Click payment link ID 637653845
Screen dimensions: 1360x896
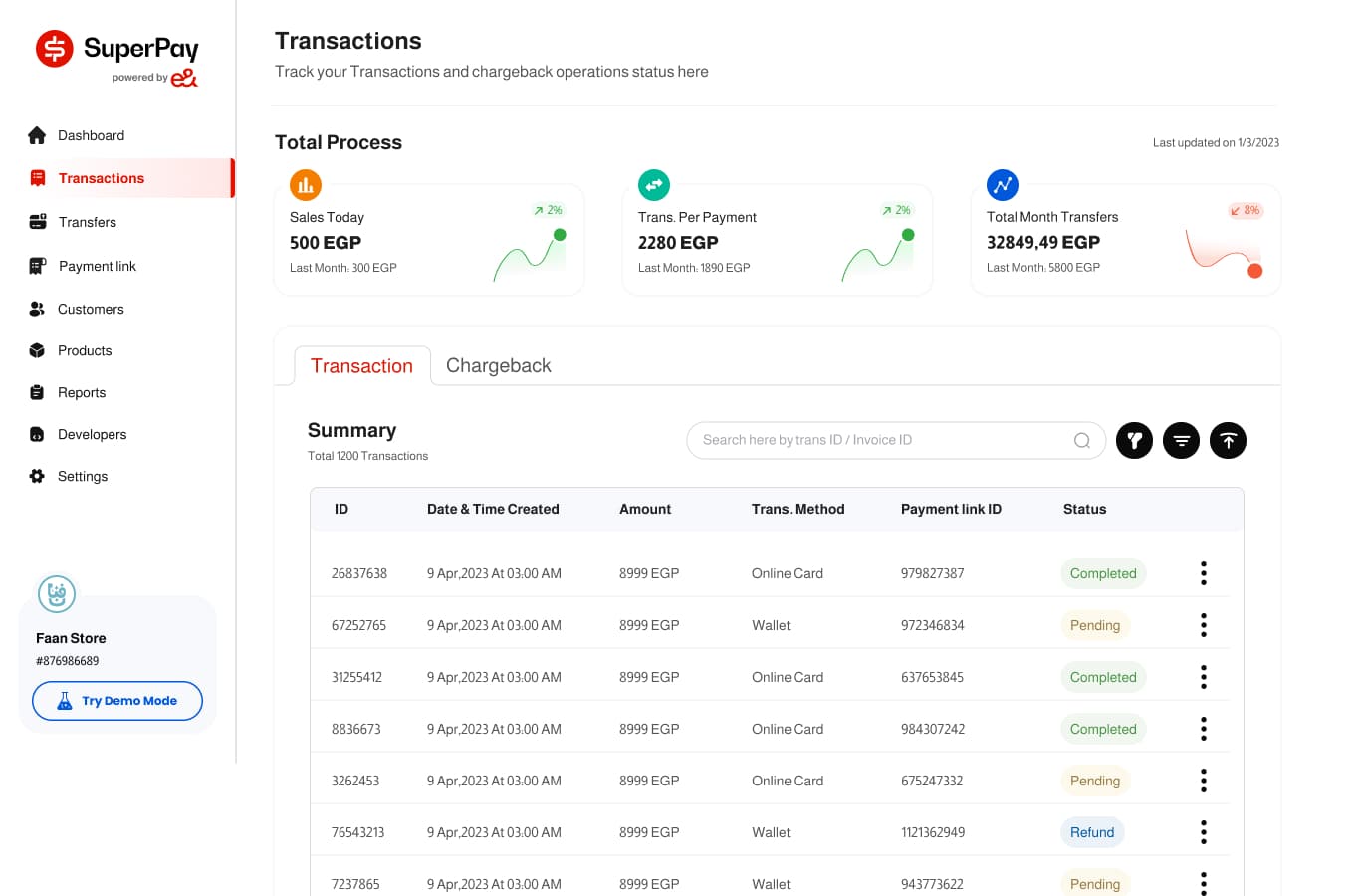point(932,677)
